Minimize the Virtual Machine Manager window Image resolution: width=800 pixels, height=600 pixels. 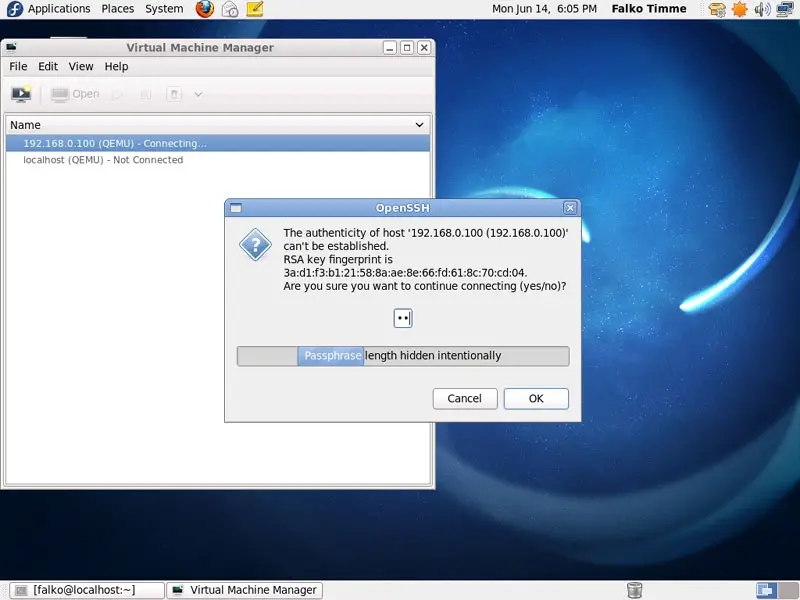(x=390, y=47)
